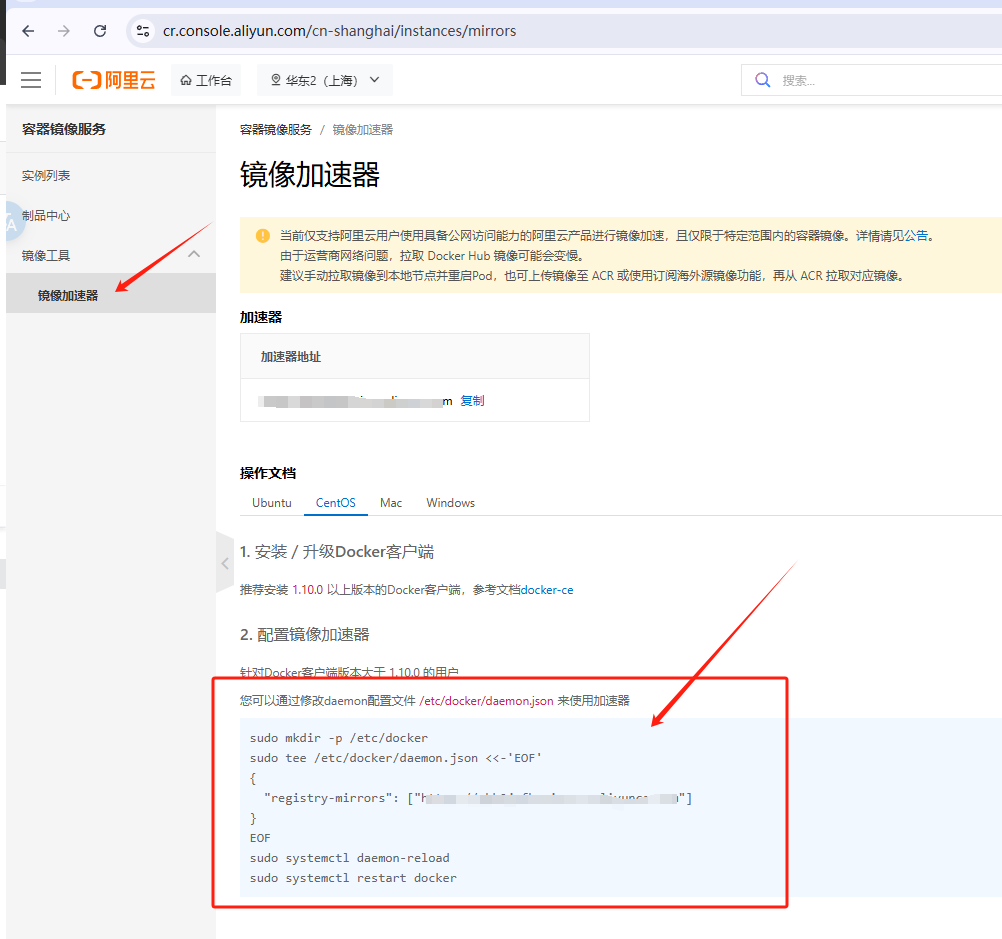Click the 加速器地址 header cell
This screenshot has height=939, width=1002.
coord(415,357)
